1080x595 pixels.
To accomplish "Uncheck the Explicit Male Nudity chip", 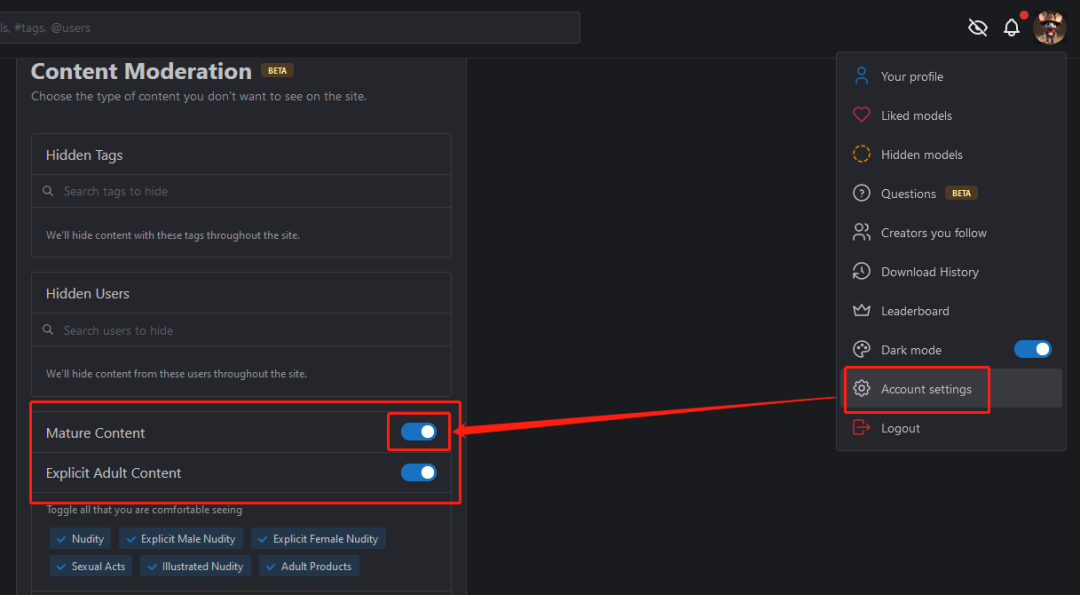I will point(180,539).
